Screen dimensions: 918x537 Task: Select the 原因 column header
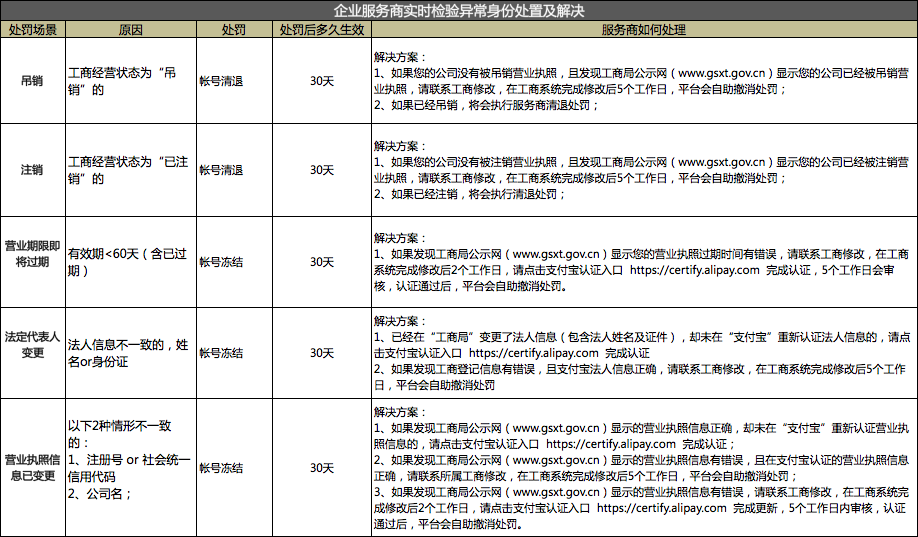[x=131, y=29]
